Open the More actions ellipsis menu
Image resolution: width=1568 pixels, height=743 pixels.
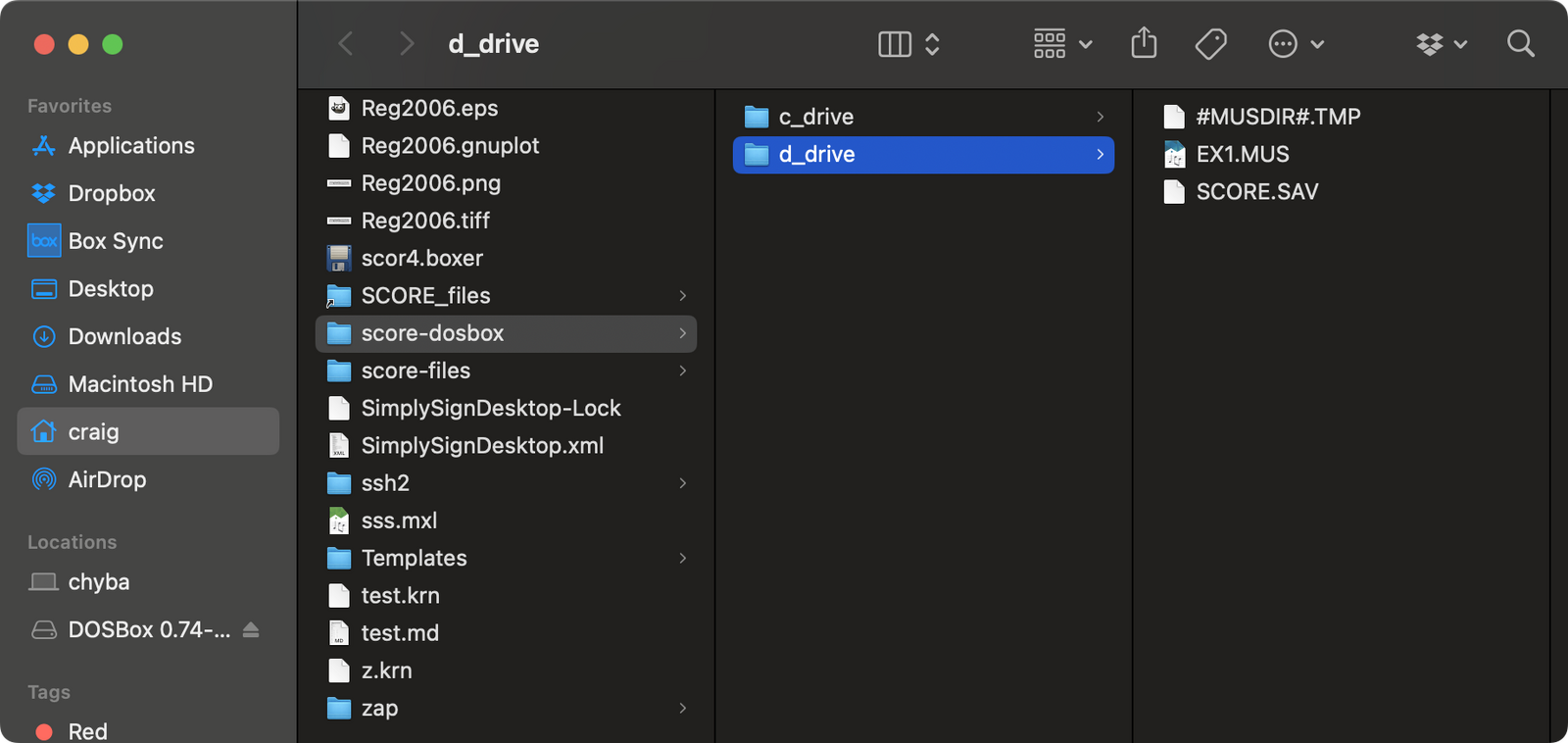point(1296,44)
